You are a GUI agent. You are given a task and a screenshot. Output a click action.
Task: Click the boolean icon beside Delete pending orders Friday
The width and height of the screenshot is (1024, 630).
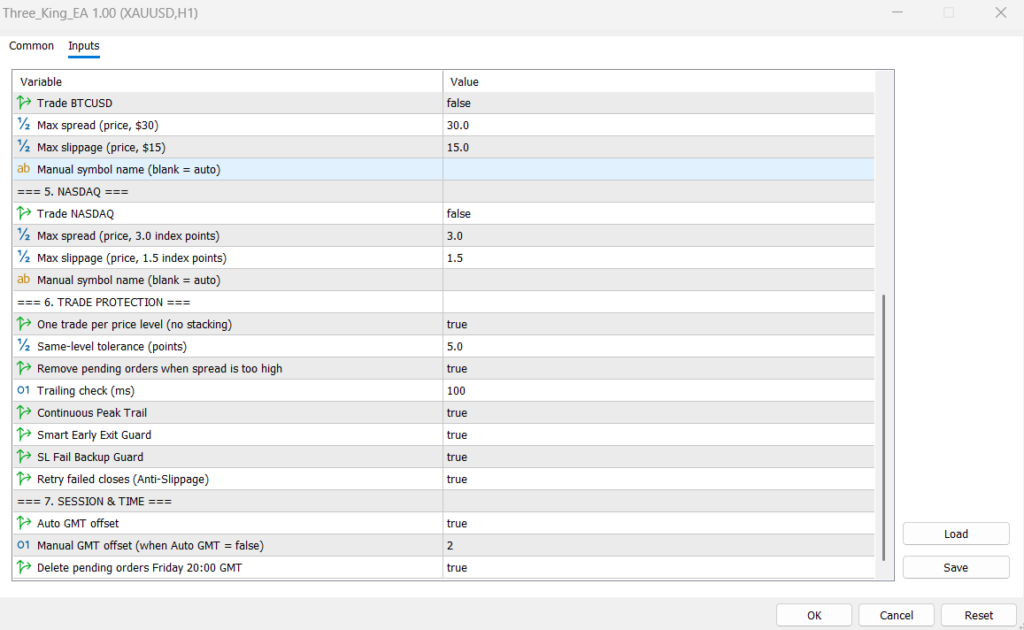click(x=24, y=567)
